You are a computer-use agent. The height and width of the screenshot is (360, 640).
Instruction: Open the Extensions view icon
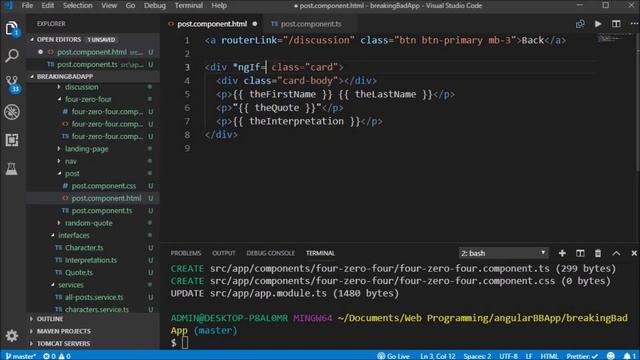point(12,140)
